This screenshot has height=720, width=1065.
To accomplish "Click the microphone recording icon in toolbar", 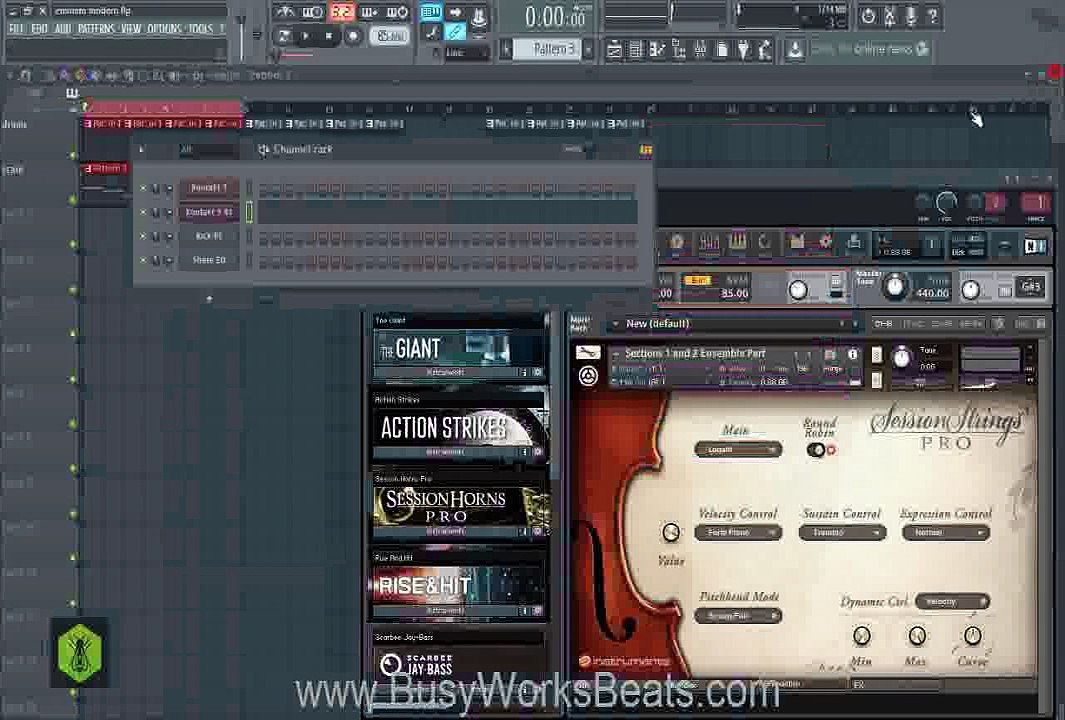I will tap(911, 15).
